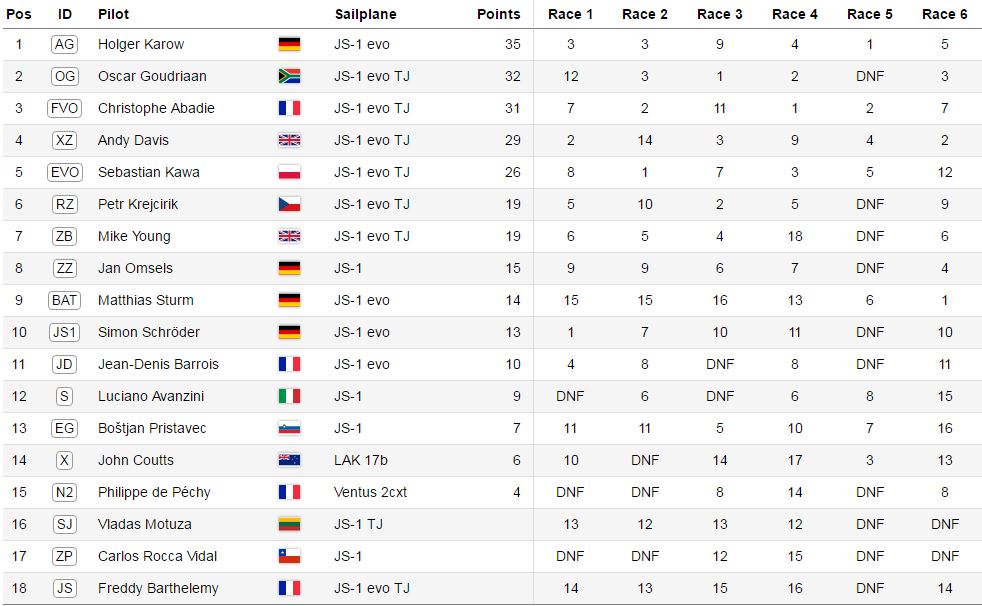Click the BAT glider ID badge
Screen dimensions: 982x606
click(x=65, y=300)
